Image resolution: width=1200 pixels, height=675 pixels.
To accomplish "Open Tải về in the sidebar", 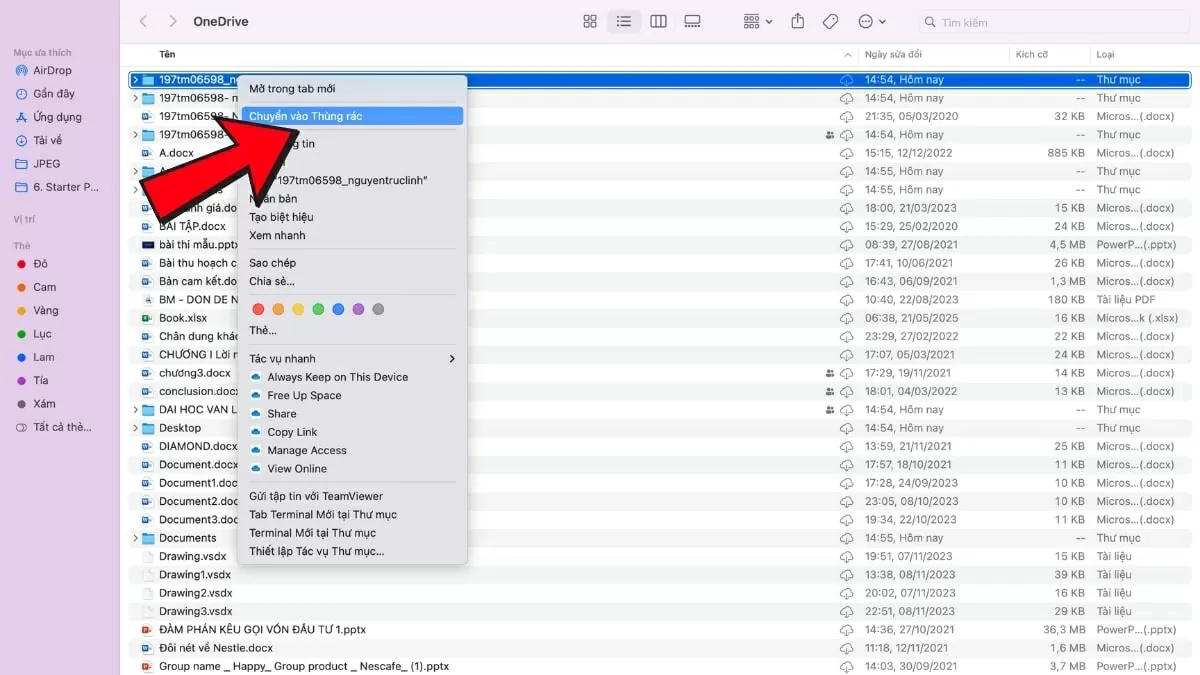I will tap(47, 141).
